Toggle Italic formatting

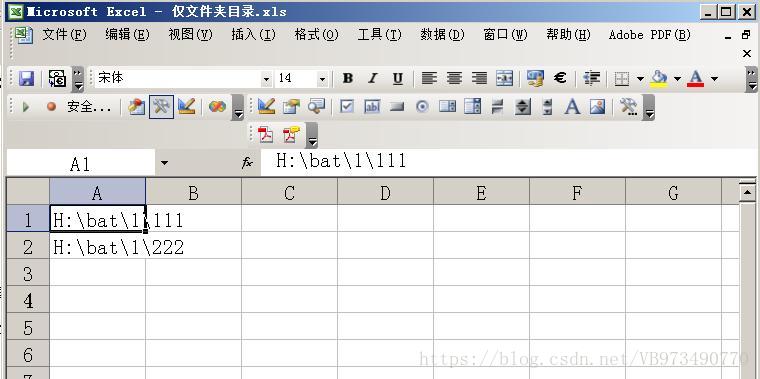pyautogui.click(x=372, y=78)
